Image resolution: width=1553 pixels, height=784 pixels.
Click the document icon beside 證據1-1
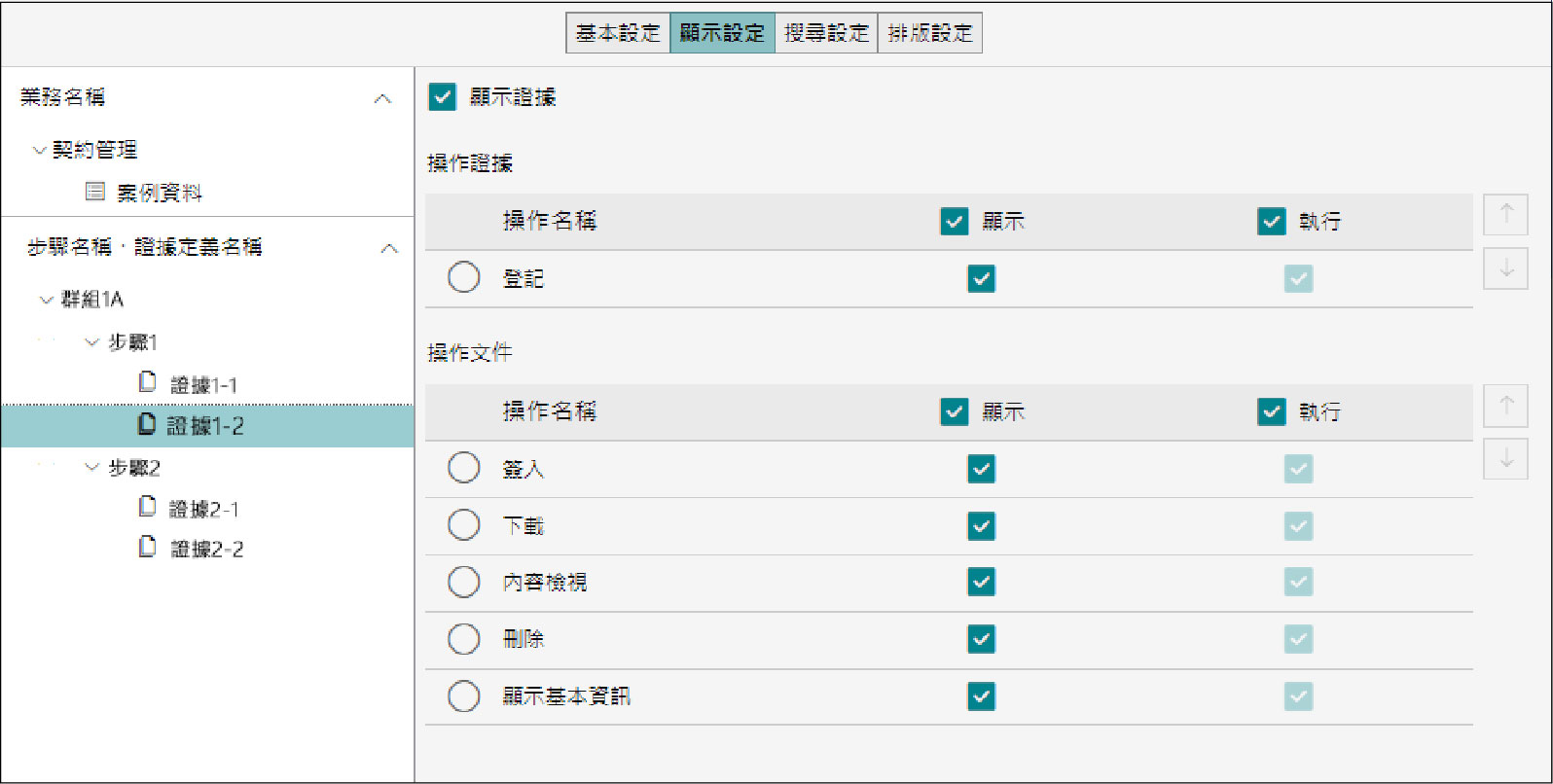[x=148, y=382]
